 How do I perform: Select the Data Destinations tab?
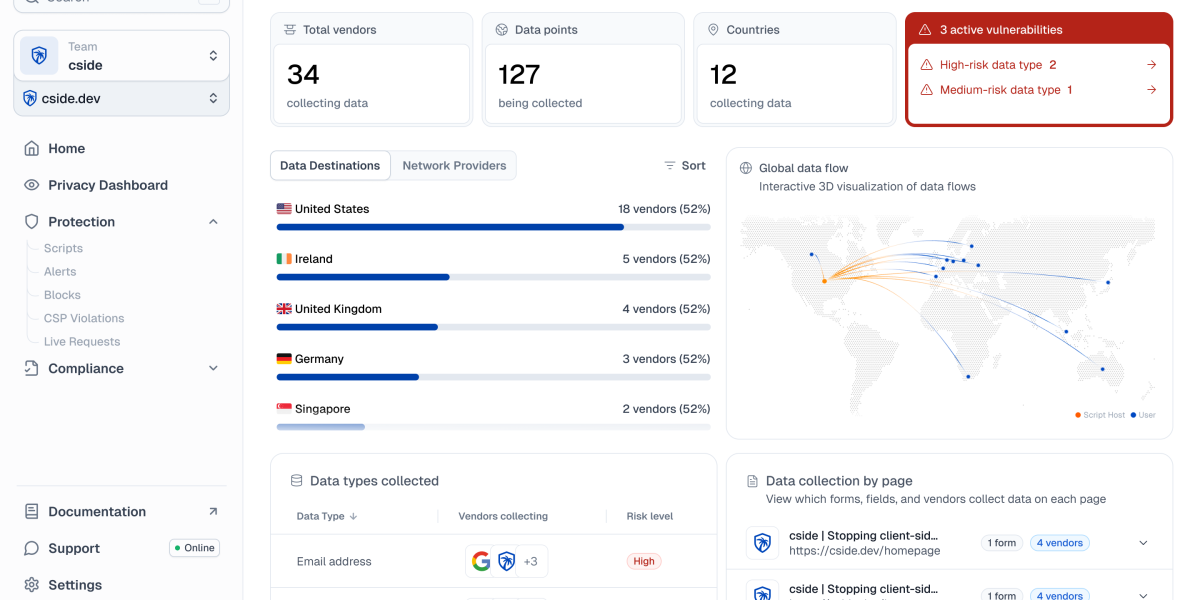point(330,165)
